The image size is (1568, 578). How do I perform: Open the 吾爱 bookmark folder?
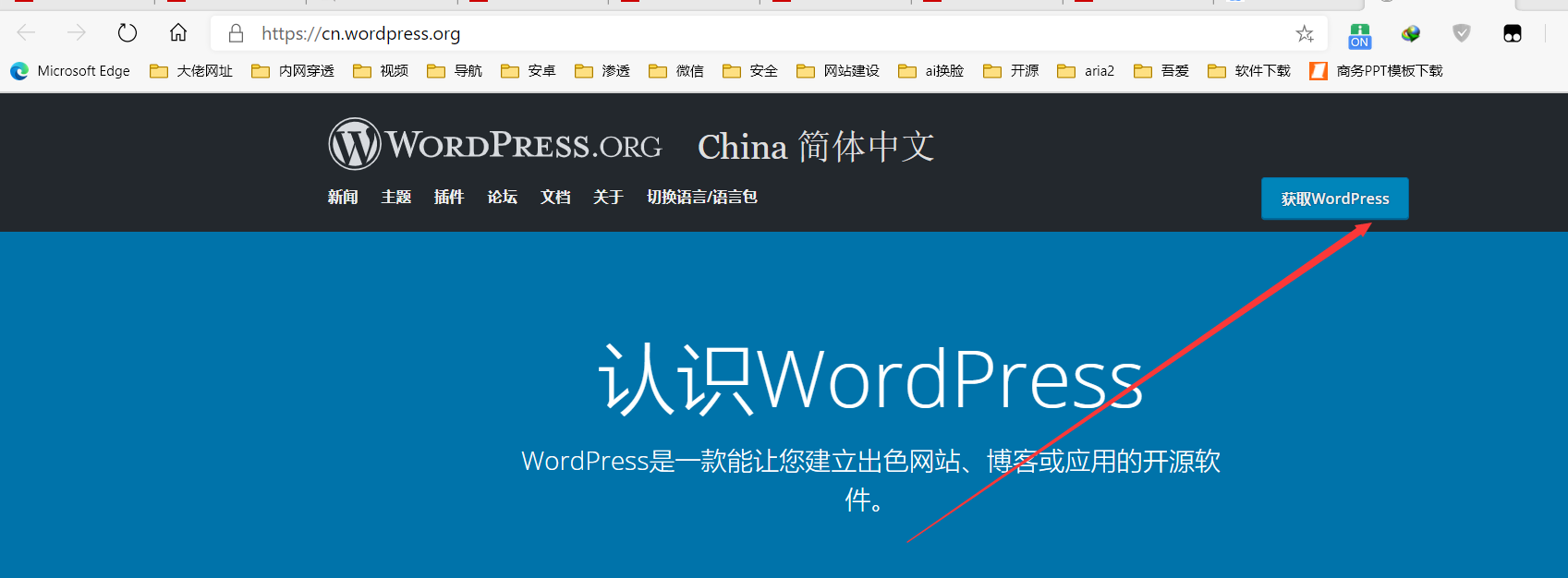click(x=1161, y=71)
